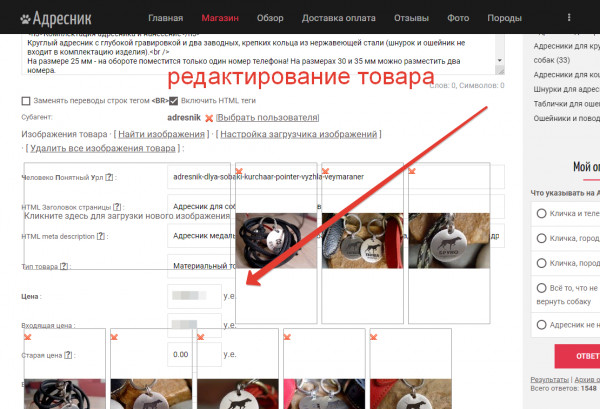Viewport: 600px width, 409px height.
Task: Open the Доставка оплата menu item
Action: coord(339,18)
